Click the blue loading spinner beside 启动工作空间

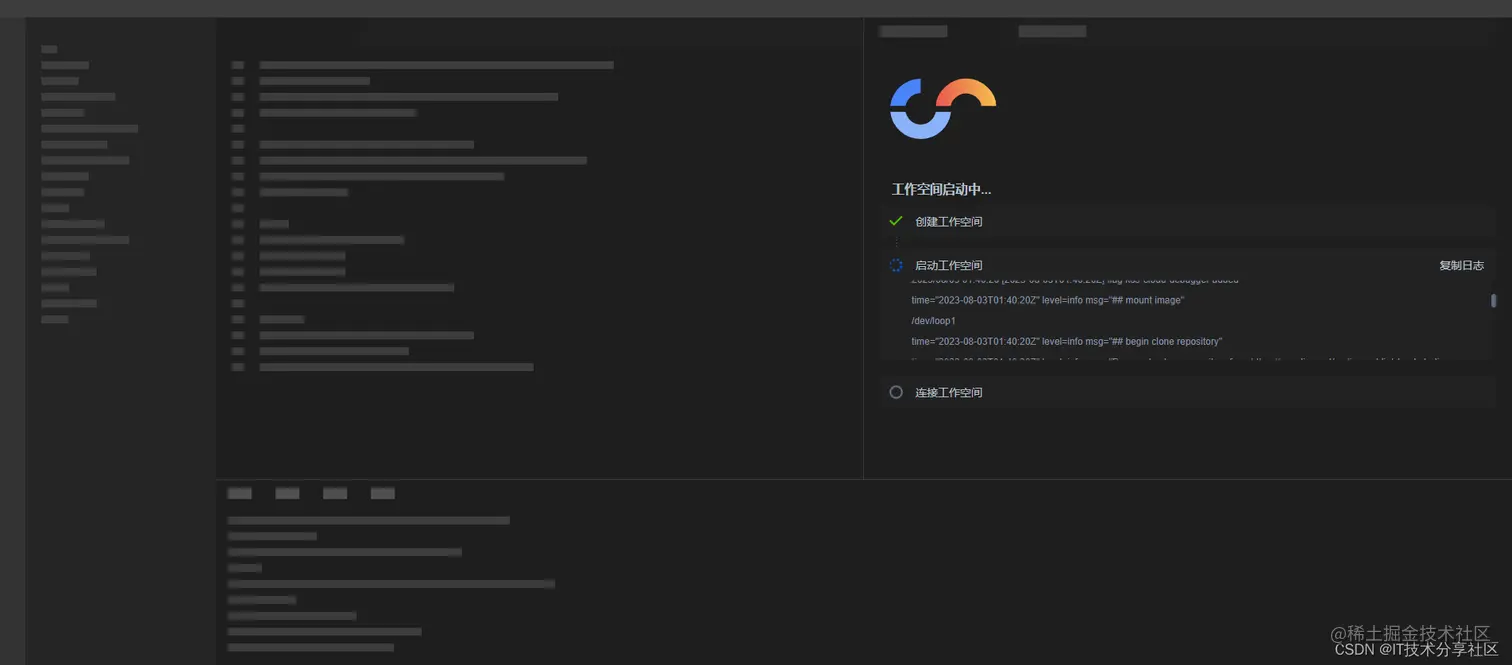coord(896,265)
